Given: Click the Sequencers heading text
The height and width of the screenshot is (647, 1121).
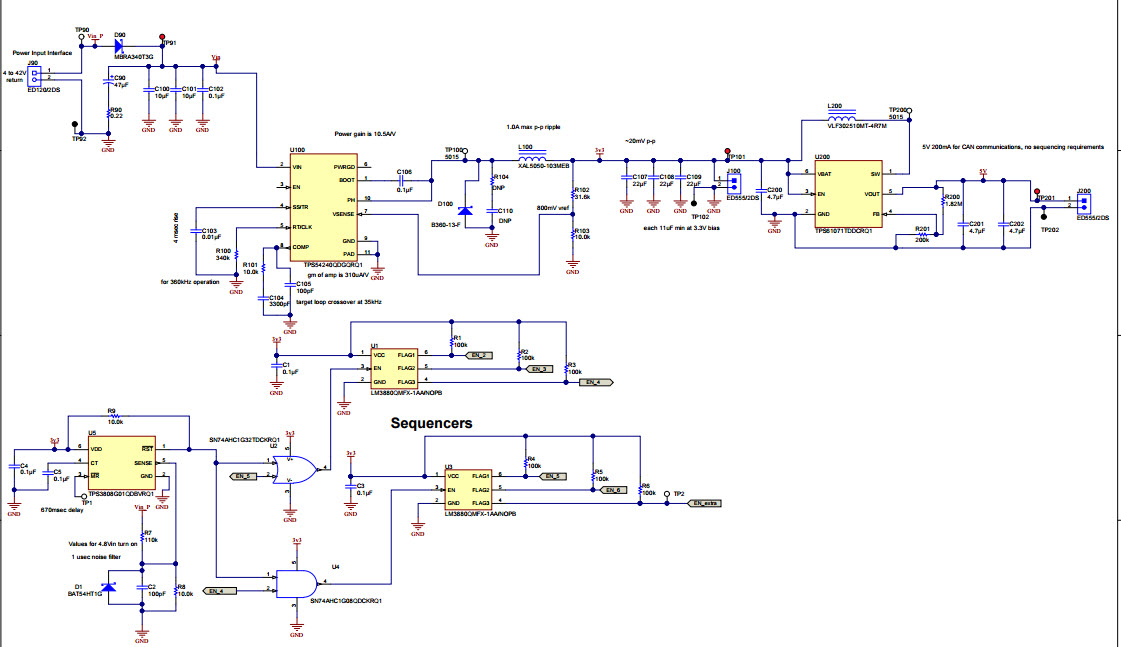Looking at the screenshot, I should (x=431, y=423).
